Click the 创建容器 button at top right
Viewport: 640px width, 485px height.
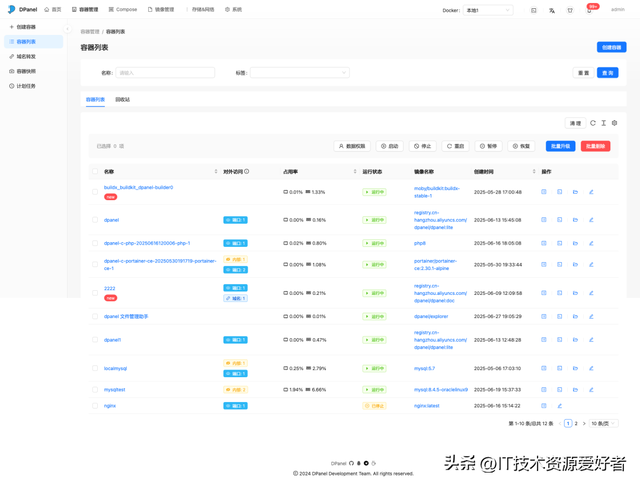pyautogui.click(x=611, y=47)
